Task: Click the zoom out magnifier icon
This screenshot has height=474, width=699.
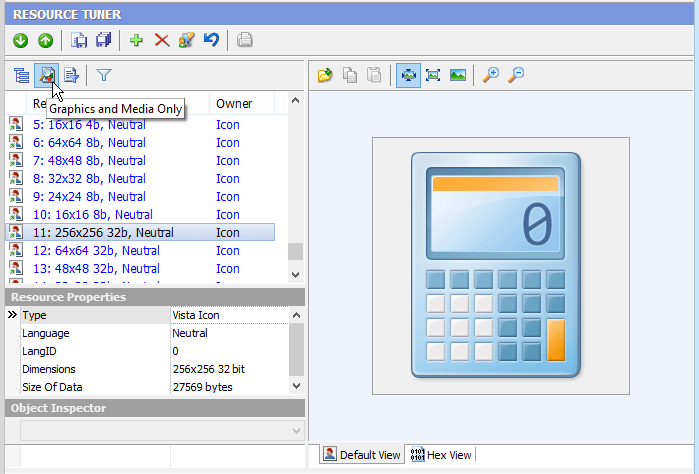Action: (x=516, y=75)
